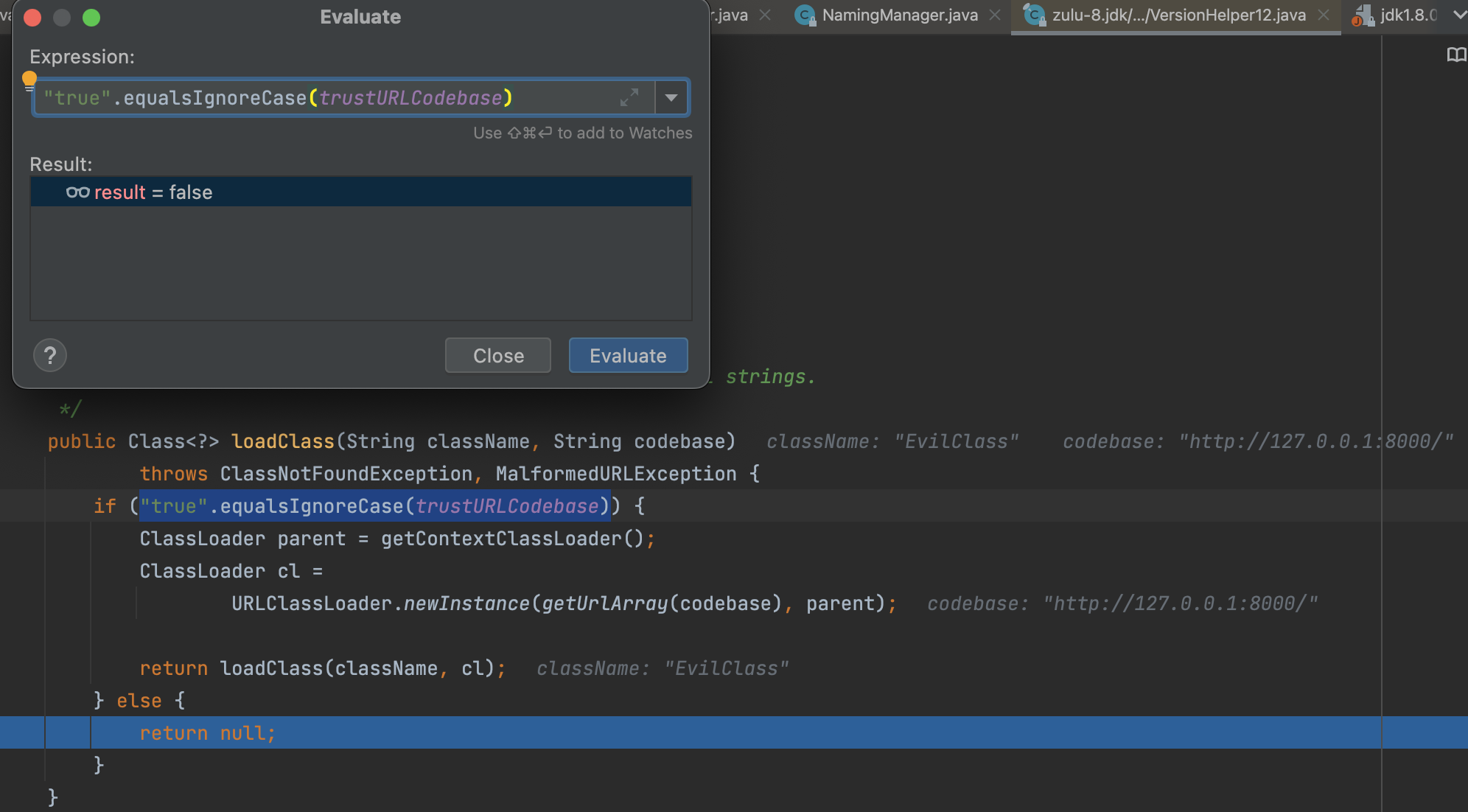Click the VersionHelper12.java class file icon
1468x812 pixels.
coord(1035,15)
